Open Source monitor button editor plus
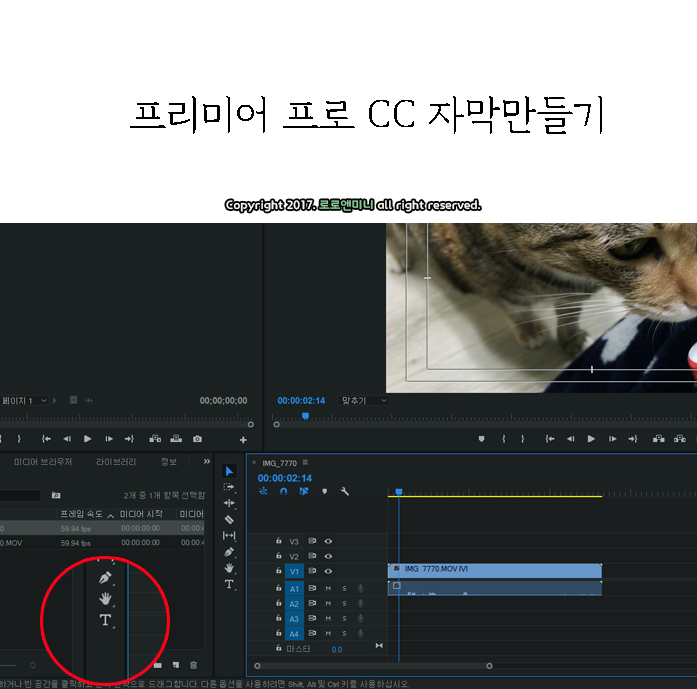 click(x=243, y=440)
